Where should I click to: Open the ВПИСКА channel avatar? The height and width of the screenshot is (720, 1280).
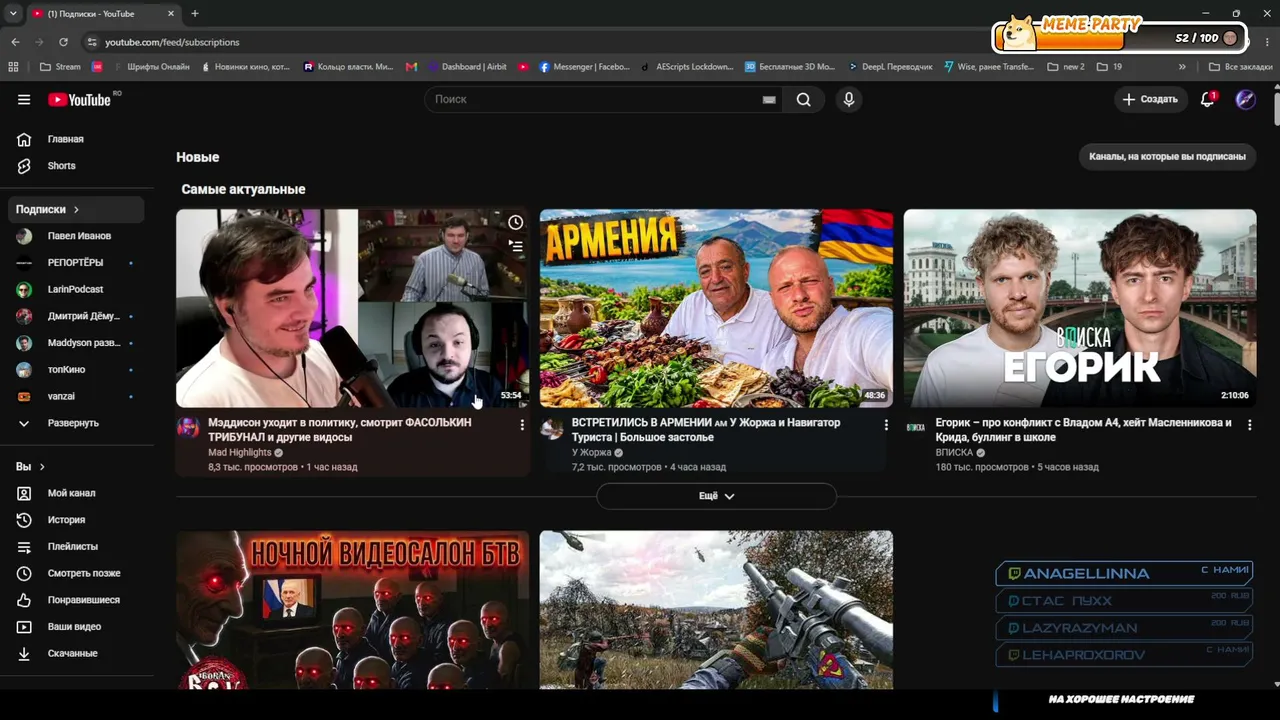pyautogui.click(x=915, y=428)
